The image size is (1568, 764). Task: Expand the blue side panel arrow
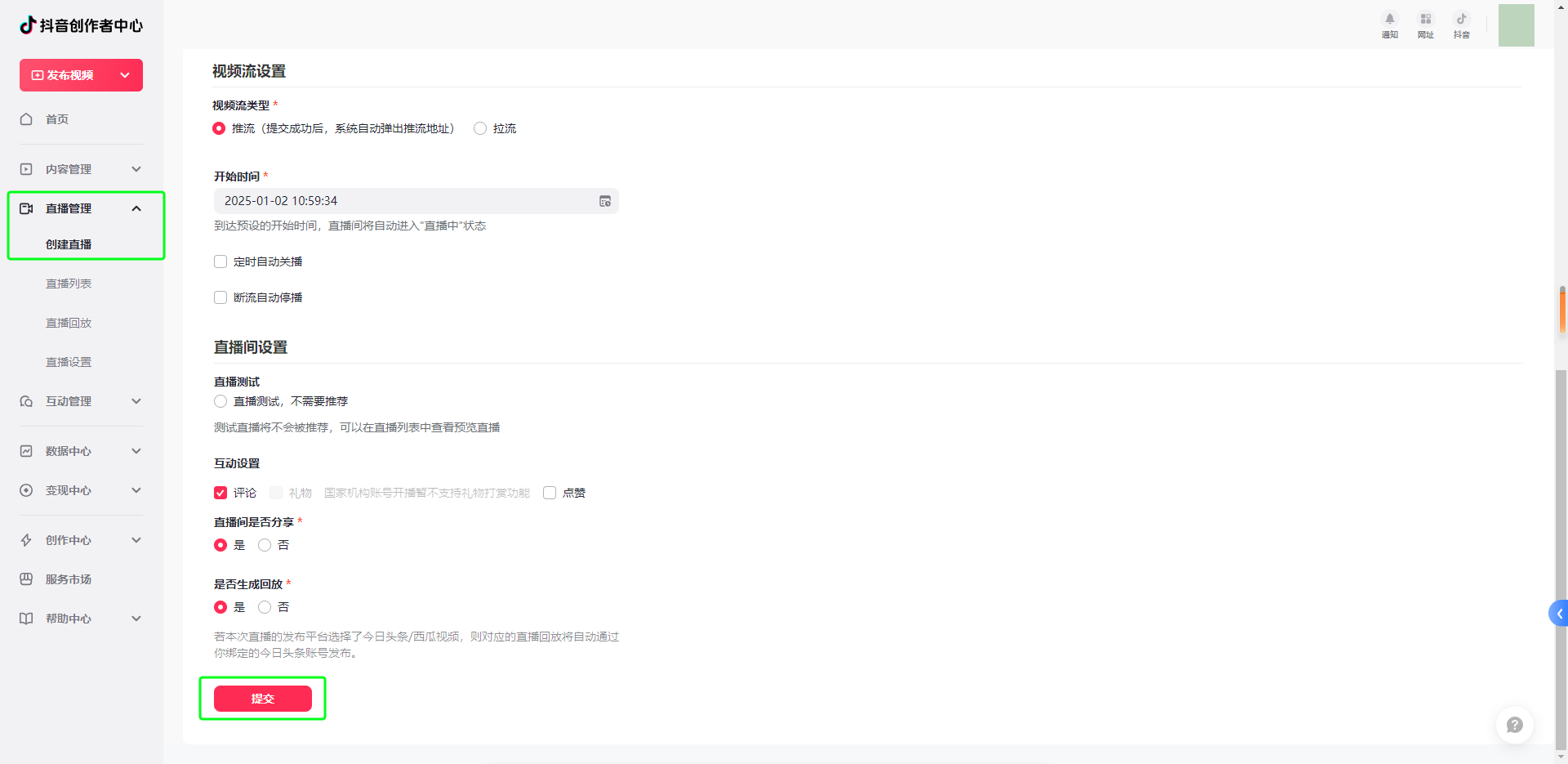click(1559, 614)
